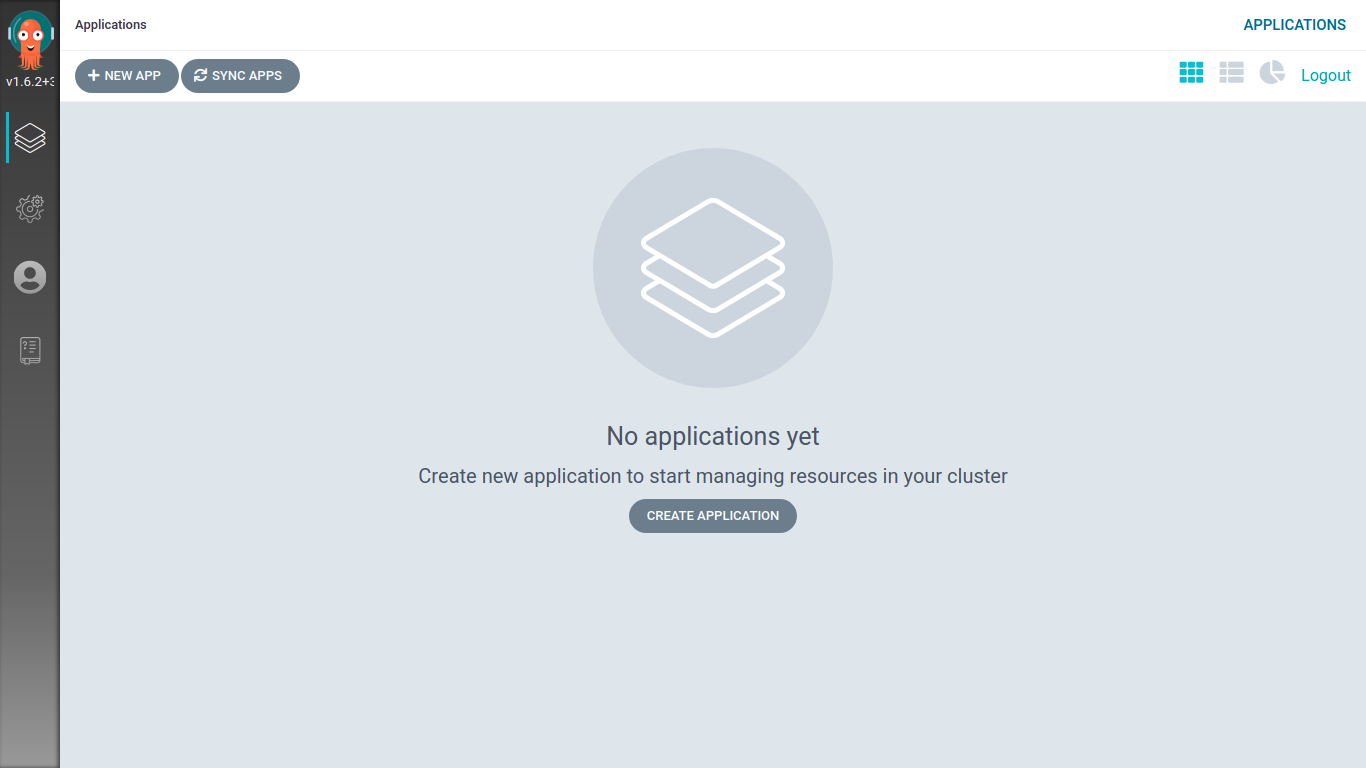Click the NEW APP button
Screen dimensions: 1366x768
pos(127,76)
